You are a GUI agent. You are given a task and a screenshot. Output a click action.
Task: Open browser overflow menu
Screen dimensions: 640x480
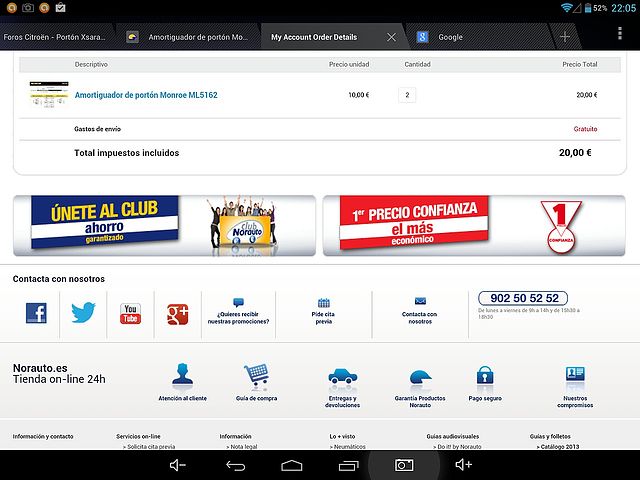tap(618, 37)
